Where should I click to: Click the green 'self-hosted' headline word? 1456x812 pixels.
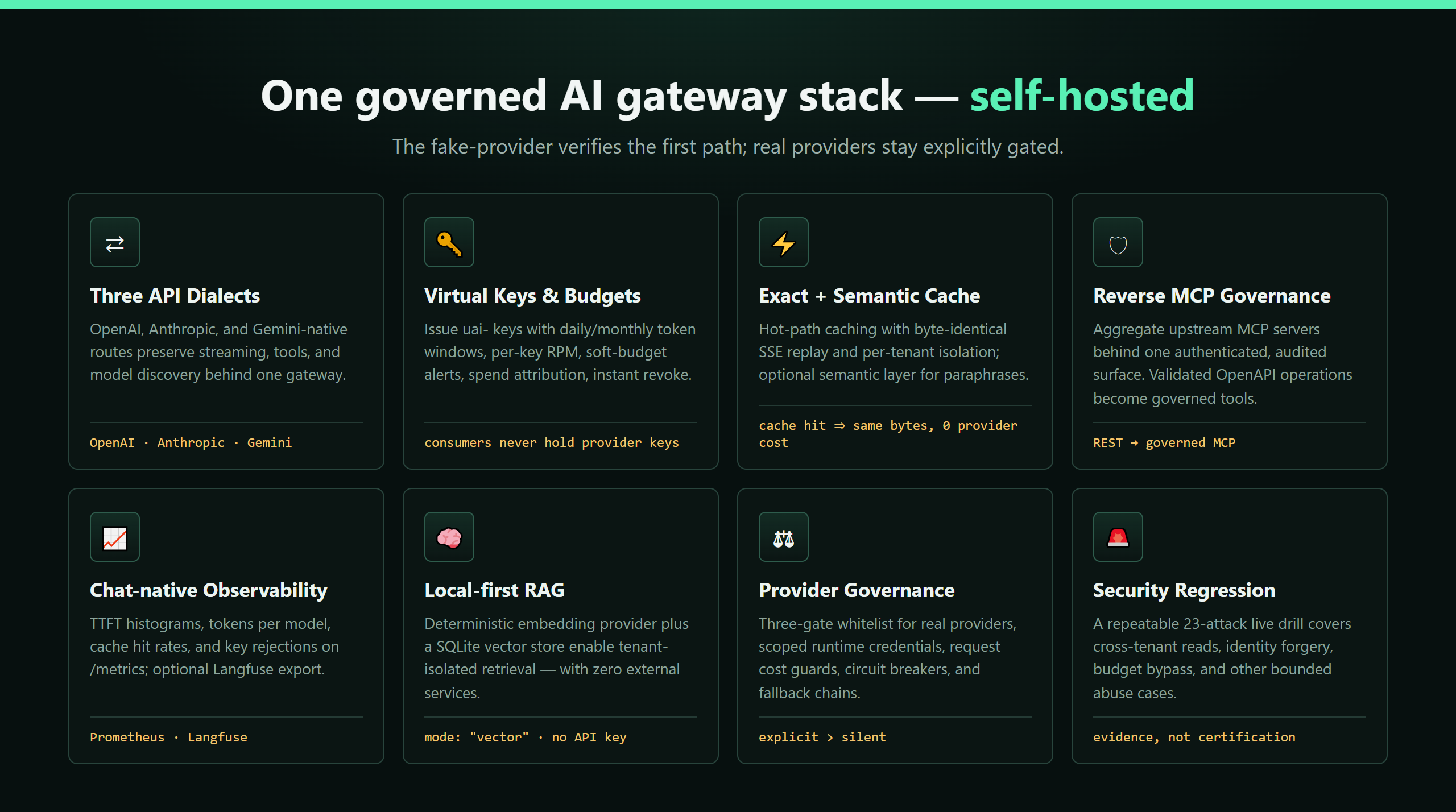pos(1082,96)
